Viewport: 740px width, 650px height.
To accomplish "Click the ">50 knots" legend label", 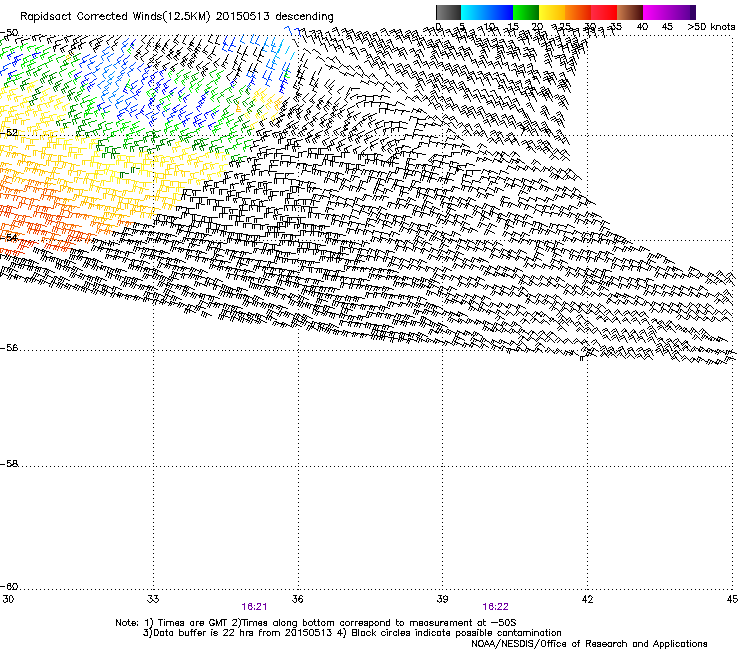I will point(711,26).
